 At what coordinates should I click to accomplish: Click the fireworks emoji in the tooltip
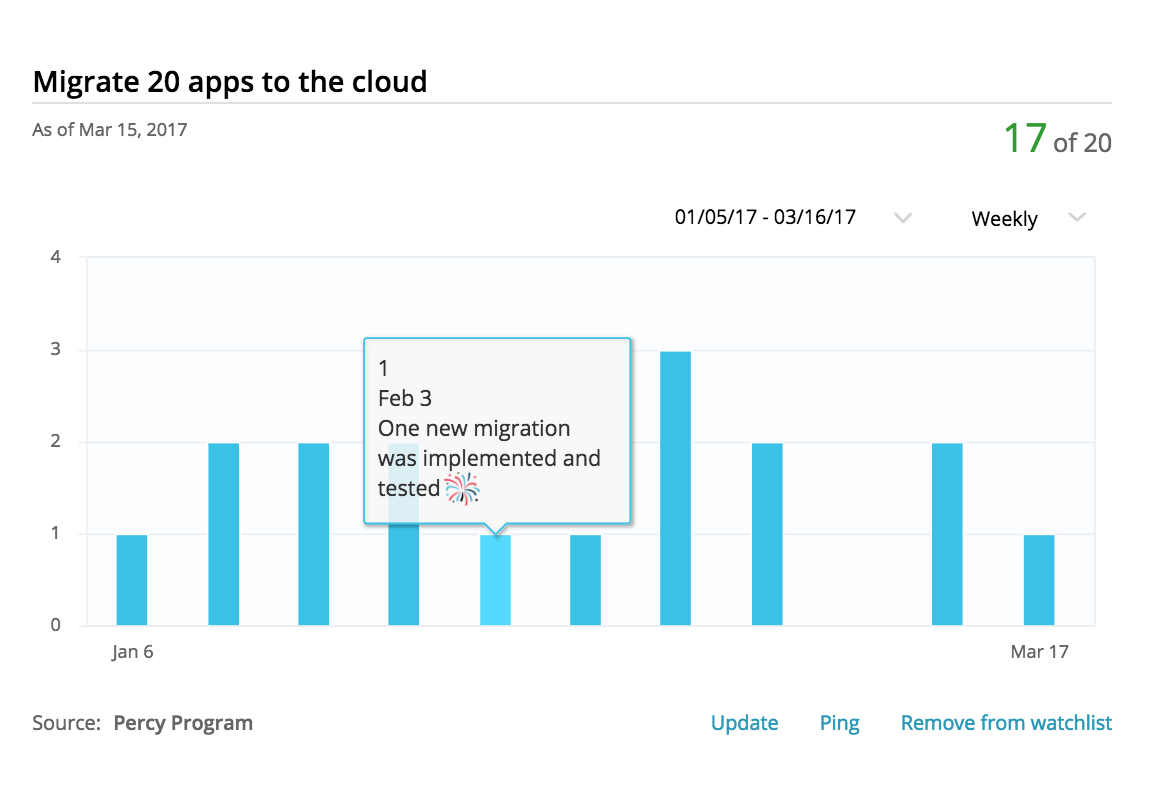[462, 488]
